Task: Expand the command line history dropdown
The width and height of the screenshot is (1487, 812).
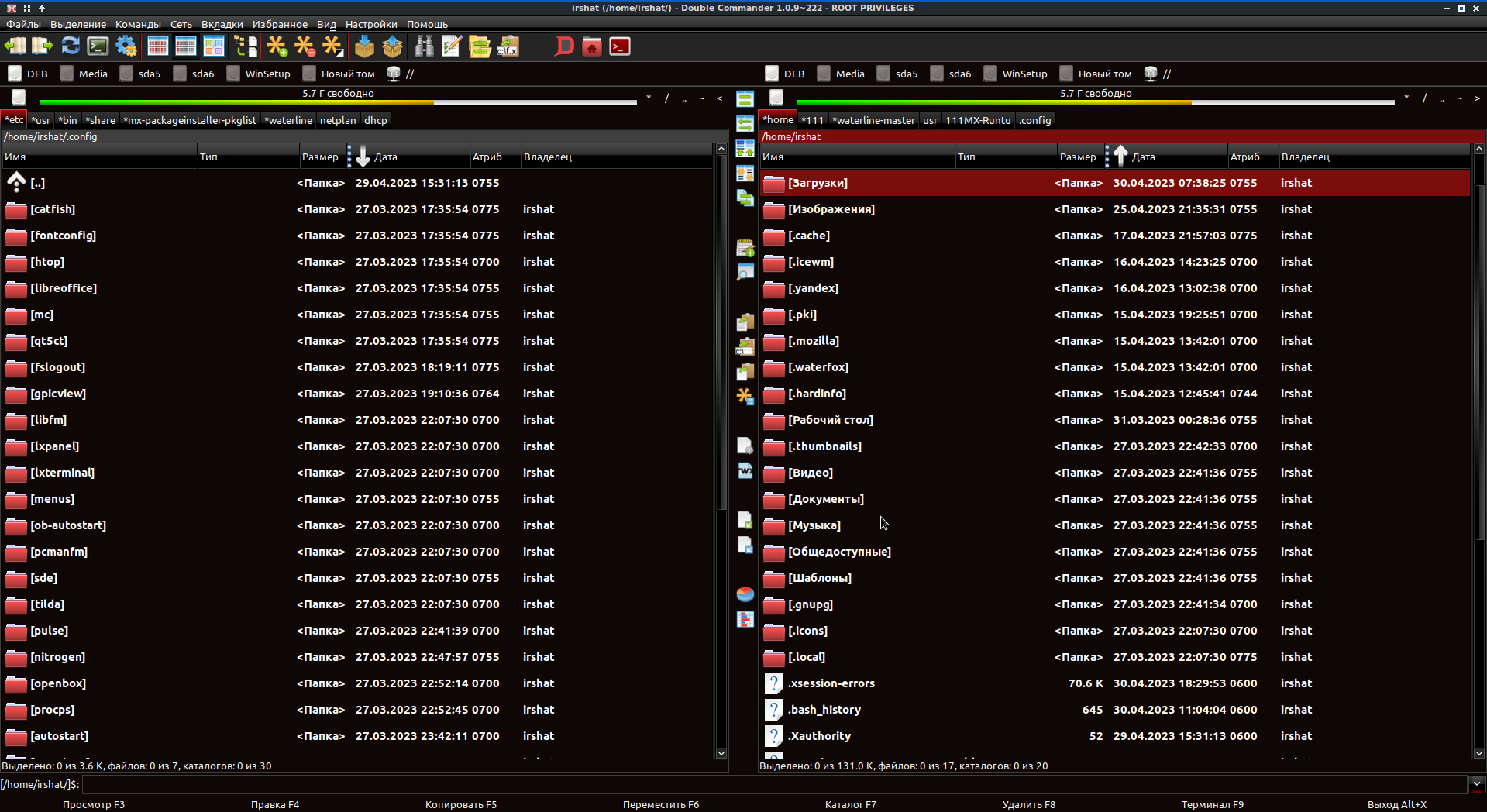Action: pos(1477,784)
